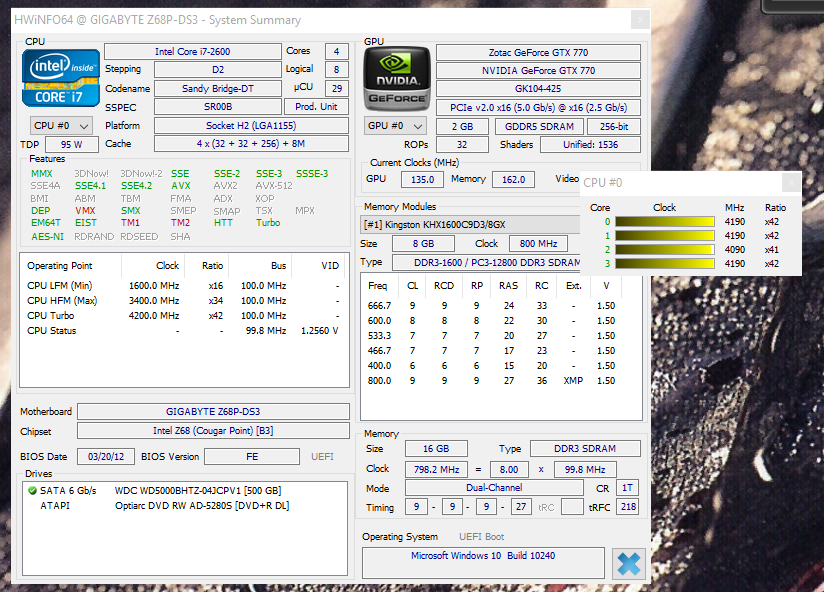824x592 pixels.
Task: Click the BIOS date 03/20/12 field
Action: click(106, 456)
